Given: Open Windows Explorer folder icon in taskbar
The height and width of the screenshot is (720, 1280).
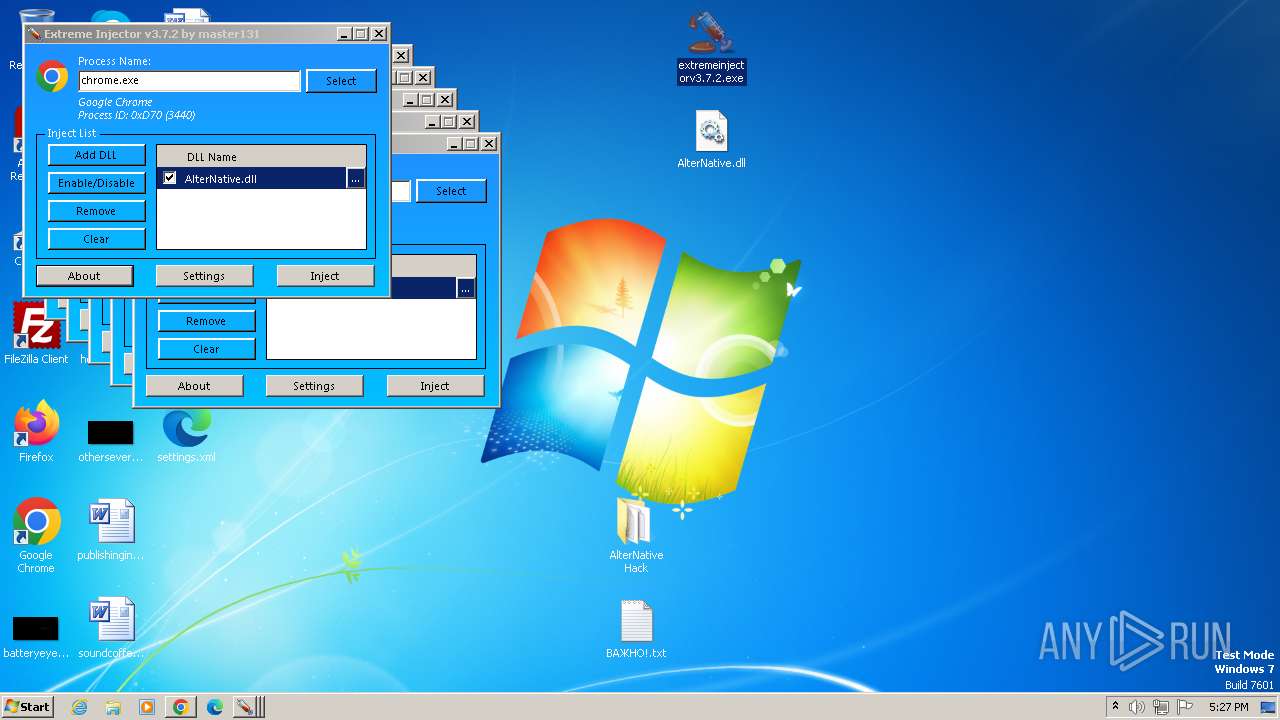Looking at the screenshot, I should 113,707.
